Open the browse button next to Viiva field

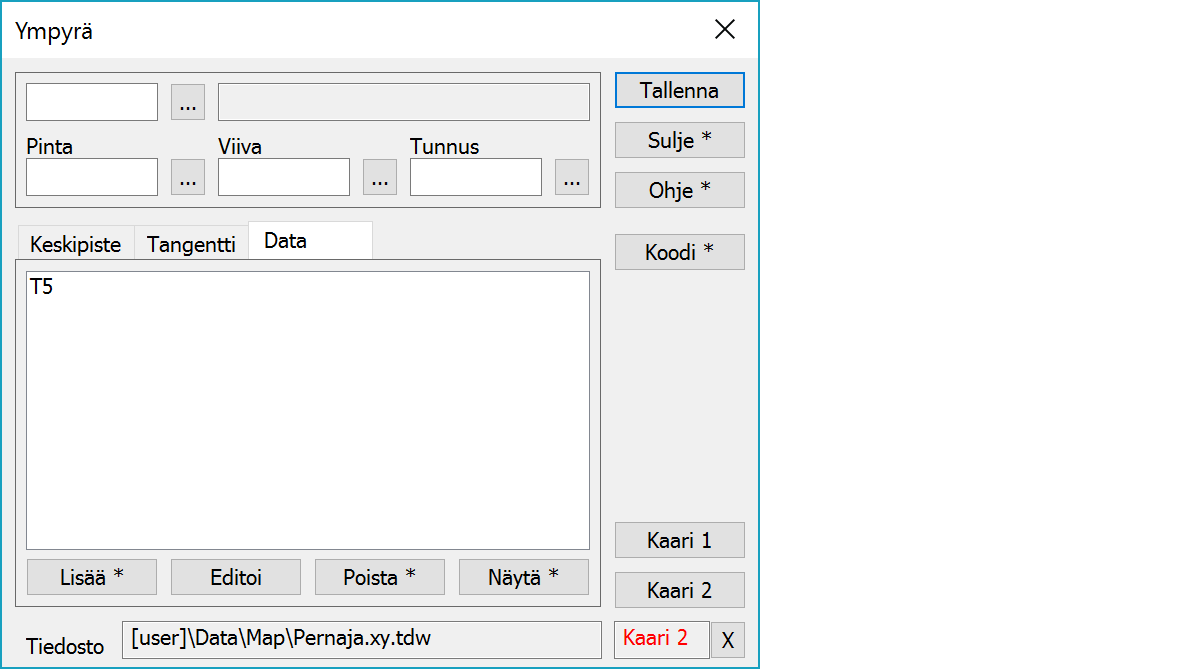pos(380,177)
